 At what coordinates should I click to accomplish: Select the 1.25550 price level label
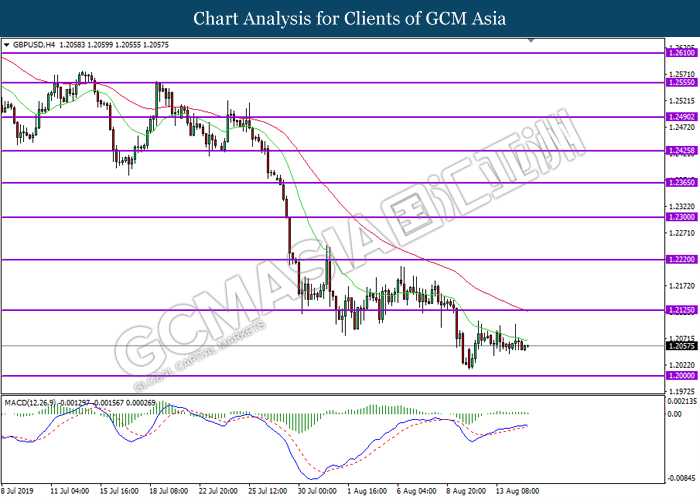681,83
